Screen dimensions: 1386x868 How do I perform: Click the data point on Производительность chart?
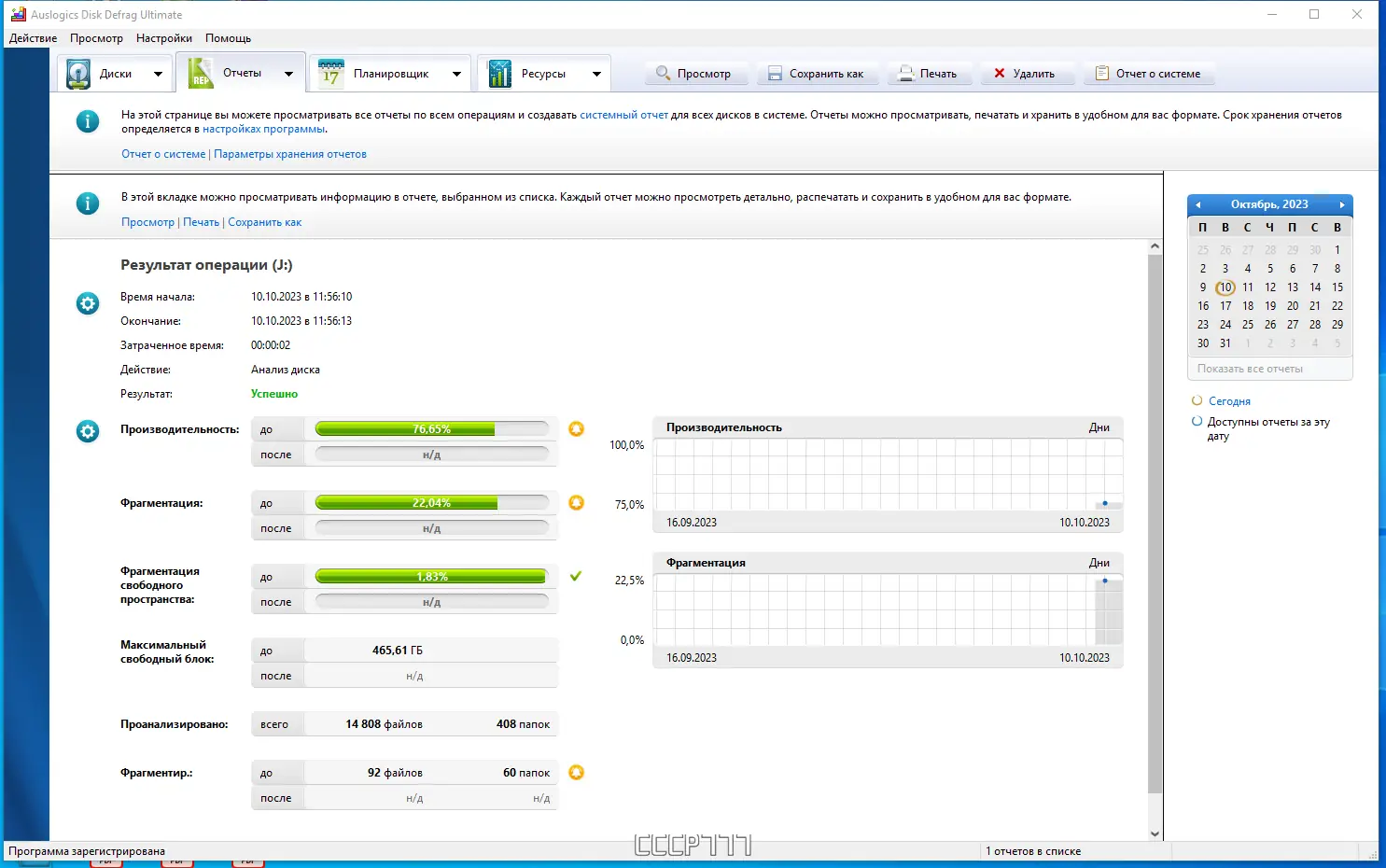coord(1105,503)
